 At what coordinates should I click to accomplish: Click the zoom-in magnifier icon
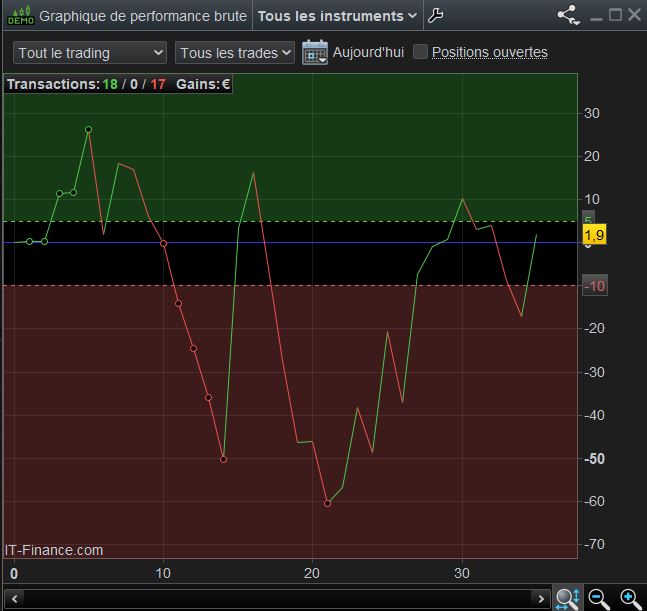click(x=631, y=599)
